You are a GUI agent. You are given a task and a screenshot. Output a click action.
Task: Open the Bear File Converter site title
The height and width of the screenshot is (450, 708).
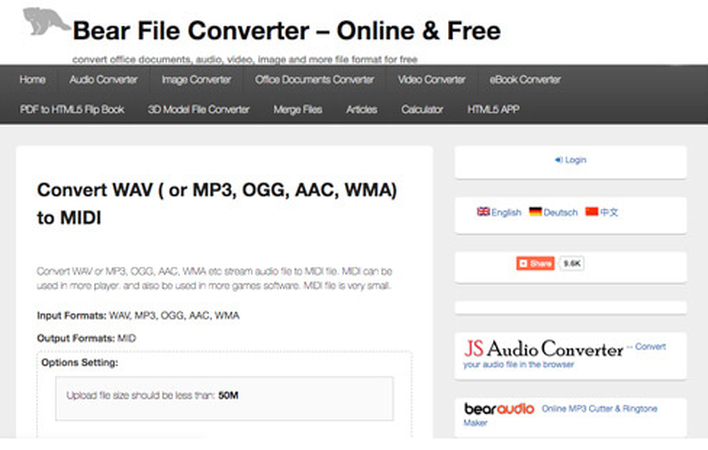point(286,31)
